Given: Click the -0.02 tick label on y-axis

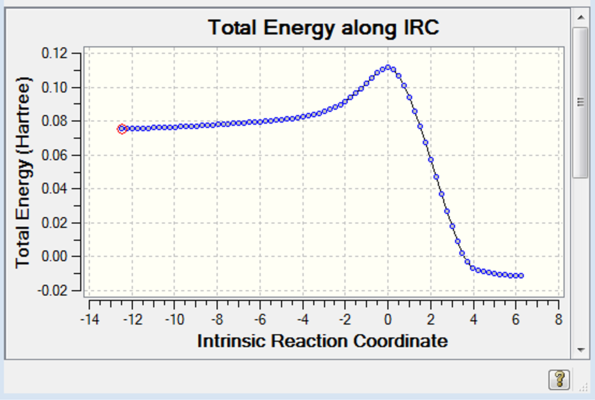Looking at the screenshot, I should pos(52,291).
